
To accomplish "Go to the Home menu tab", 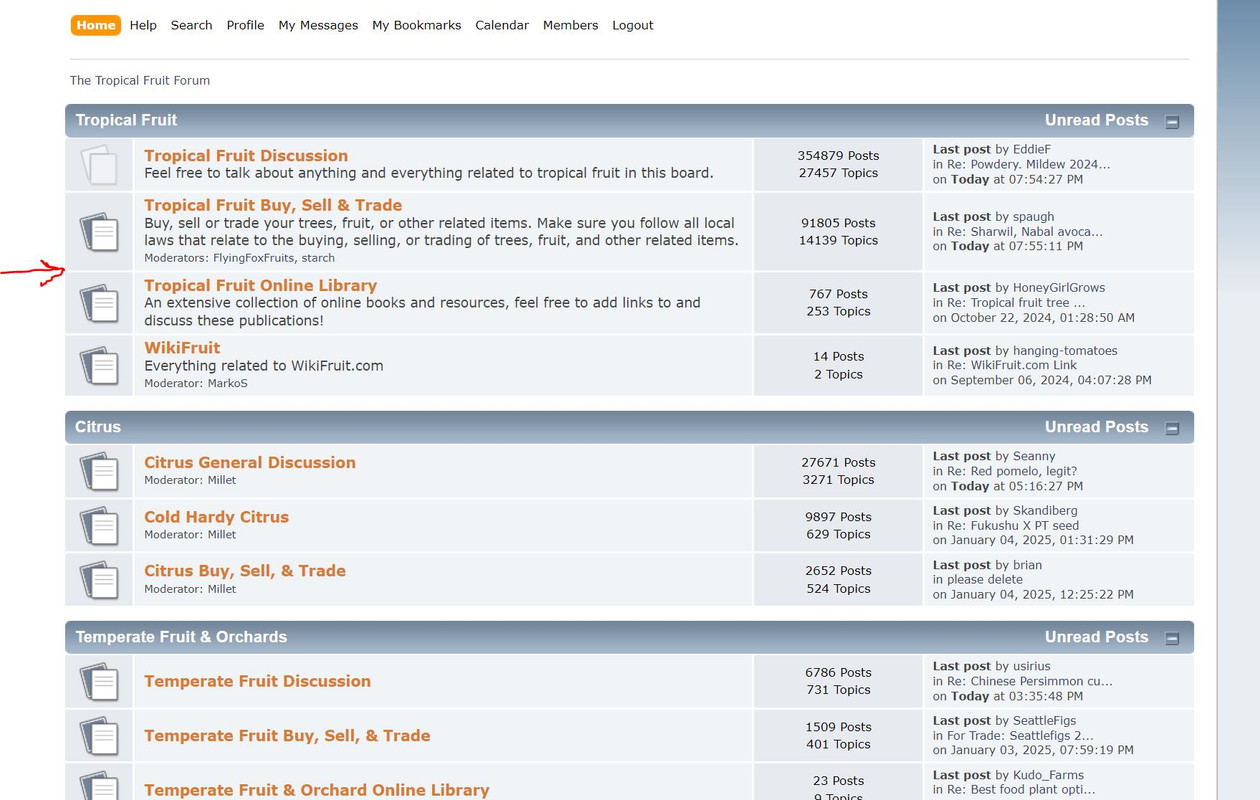I will point(96,25).
